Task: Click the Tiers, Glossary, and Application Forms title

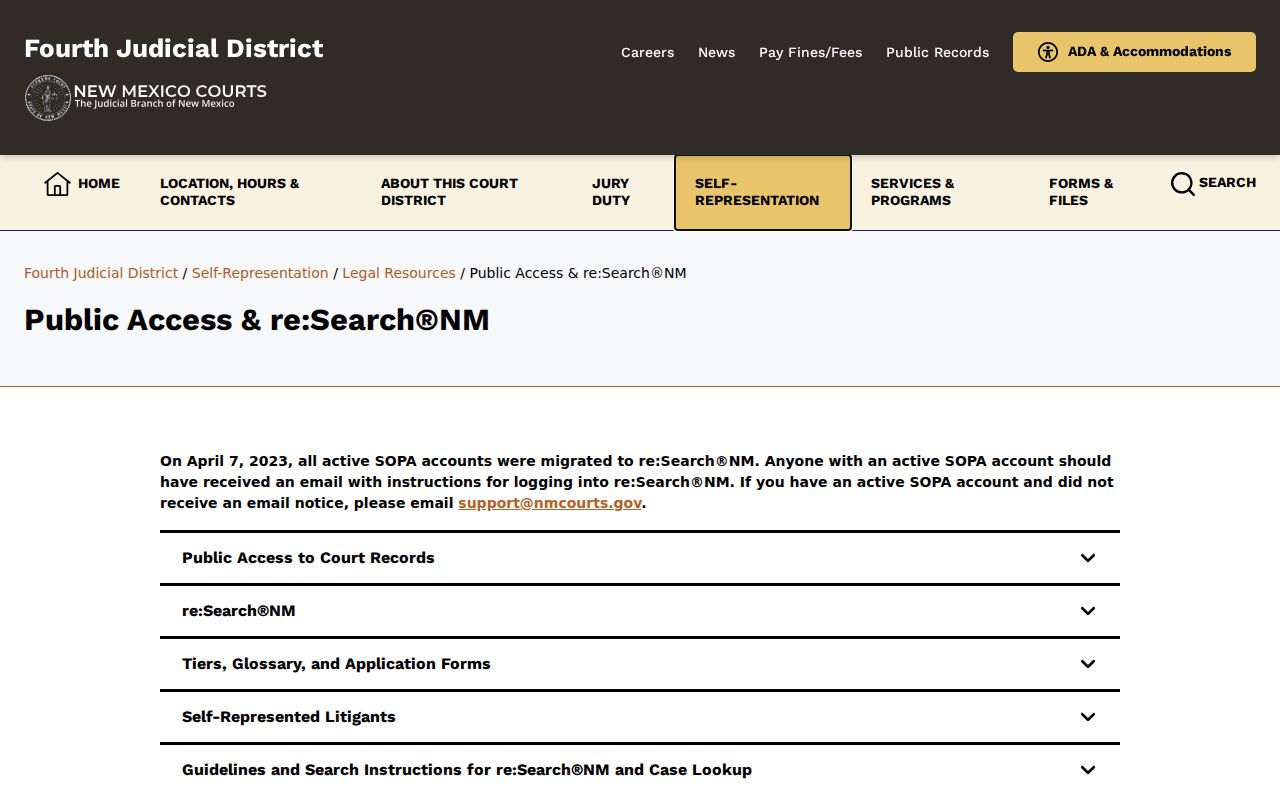Action: click(336, 664)
